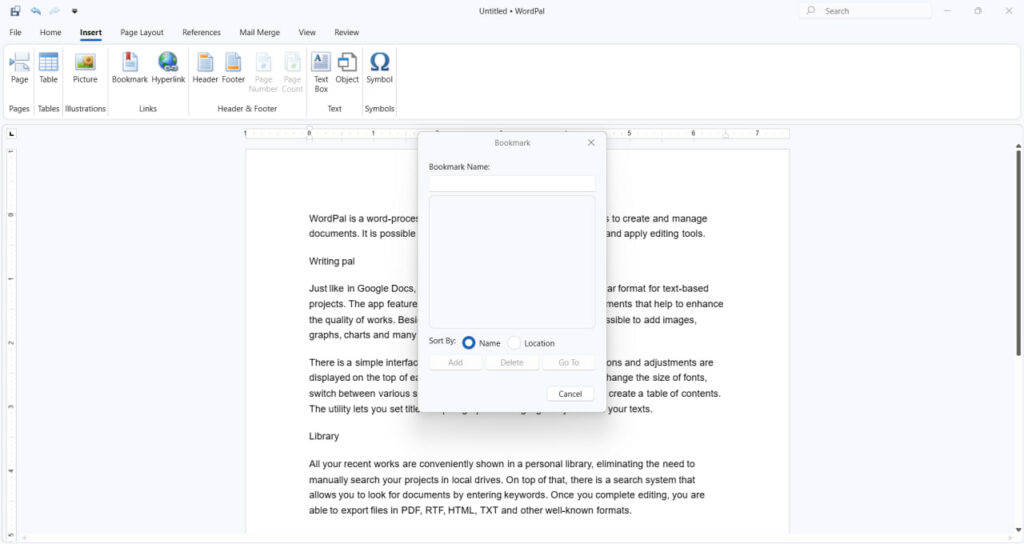This screenshot has height=544, width=1024.
Task: Add a Footer using the ribbon icon
Action: (233, 68)
